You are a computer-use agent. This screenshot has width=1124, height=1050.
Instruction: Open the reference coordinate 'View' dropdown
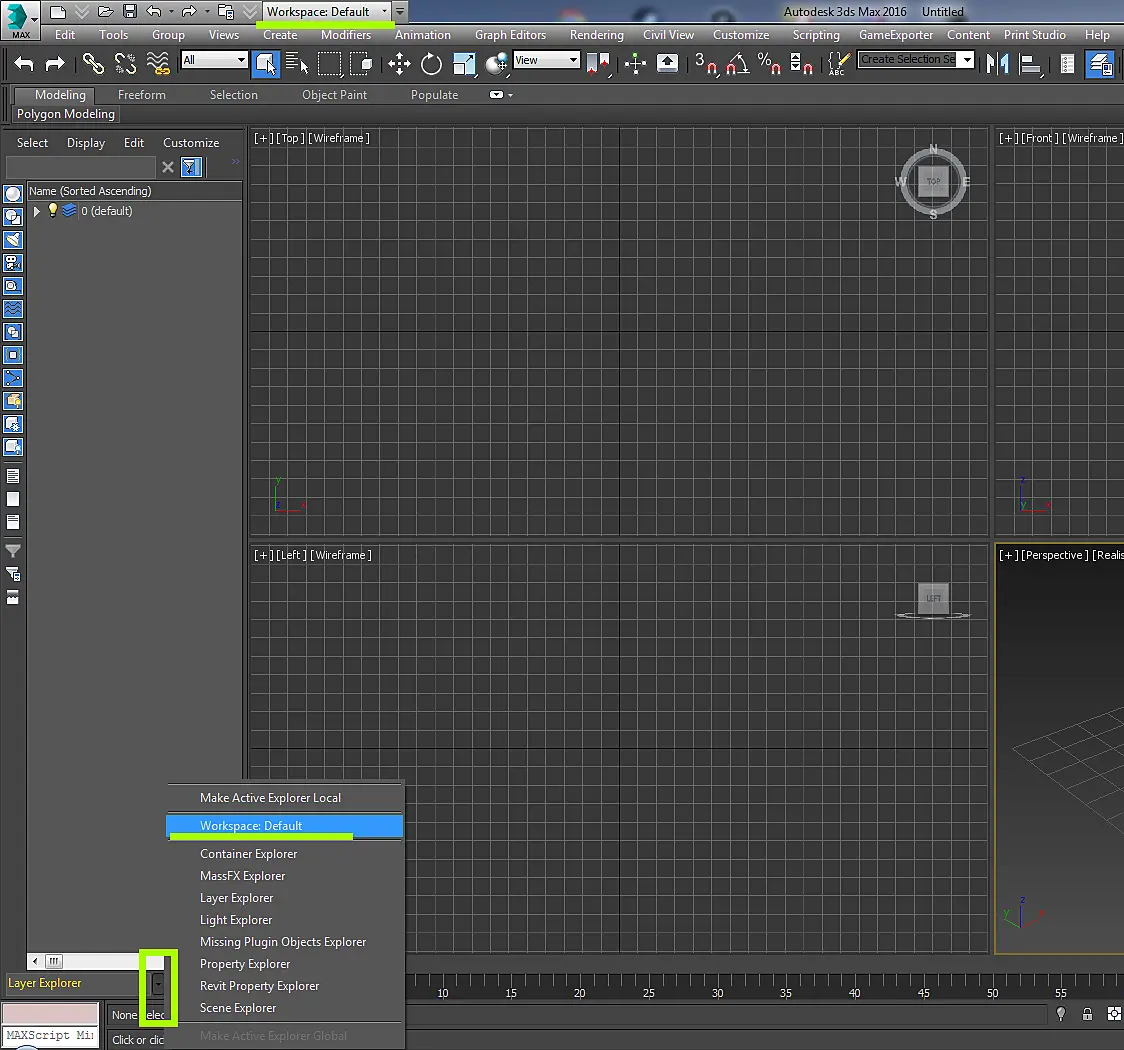pyautogui.click(x=546, y=60)
